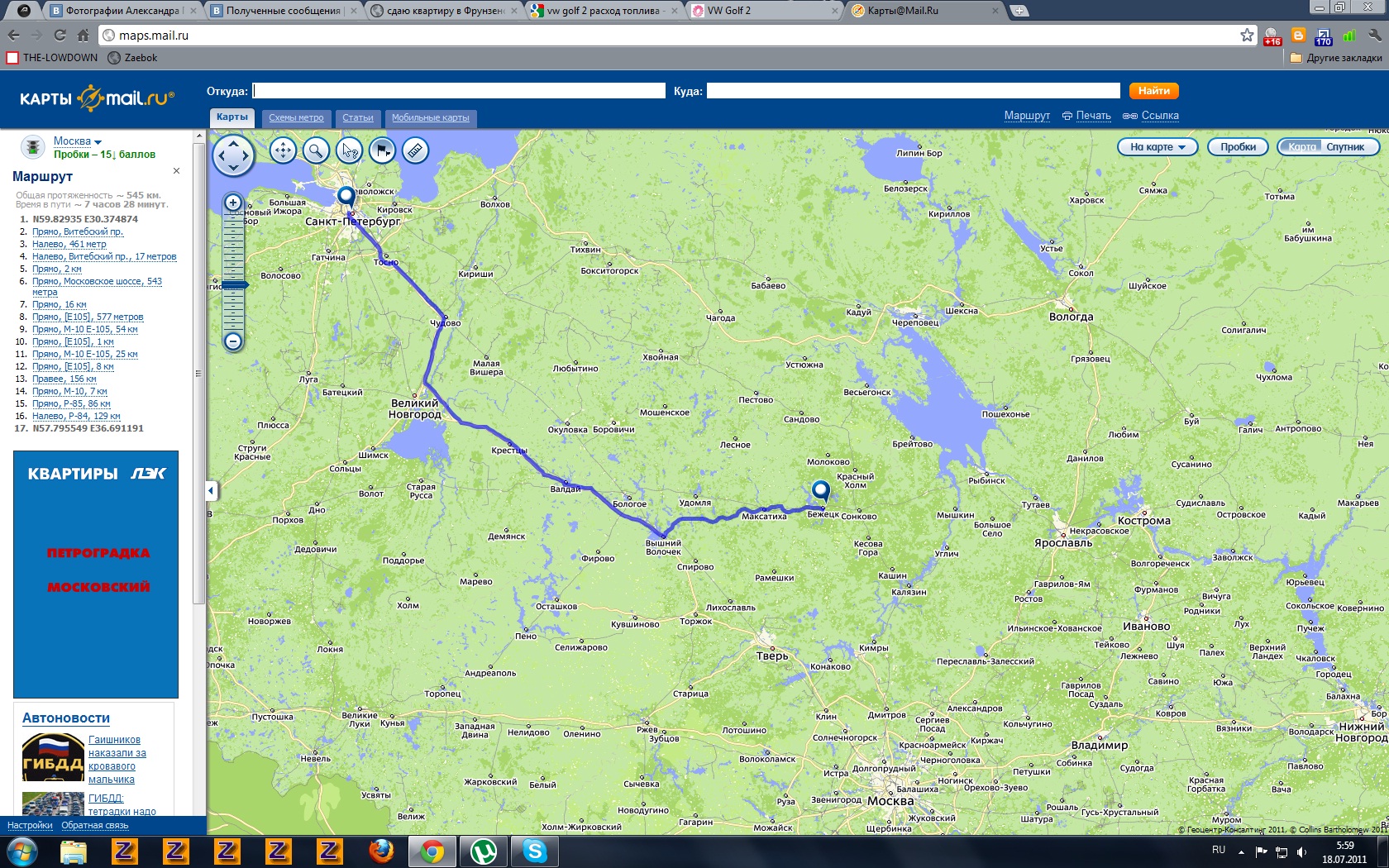Open the Карты tab
The height and width of the screenshot is (868, 1389).
pyautogui.click(x=232, y=117)
